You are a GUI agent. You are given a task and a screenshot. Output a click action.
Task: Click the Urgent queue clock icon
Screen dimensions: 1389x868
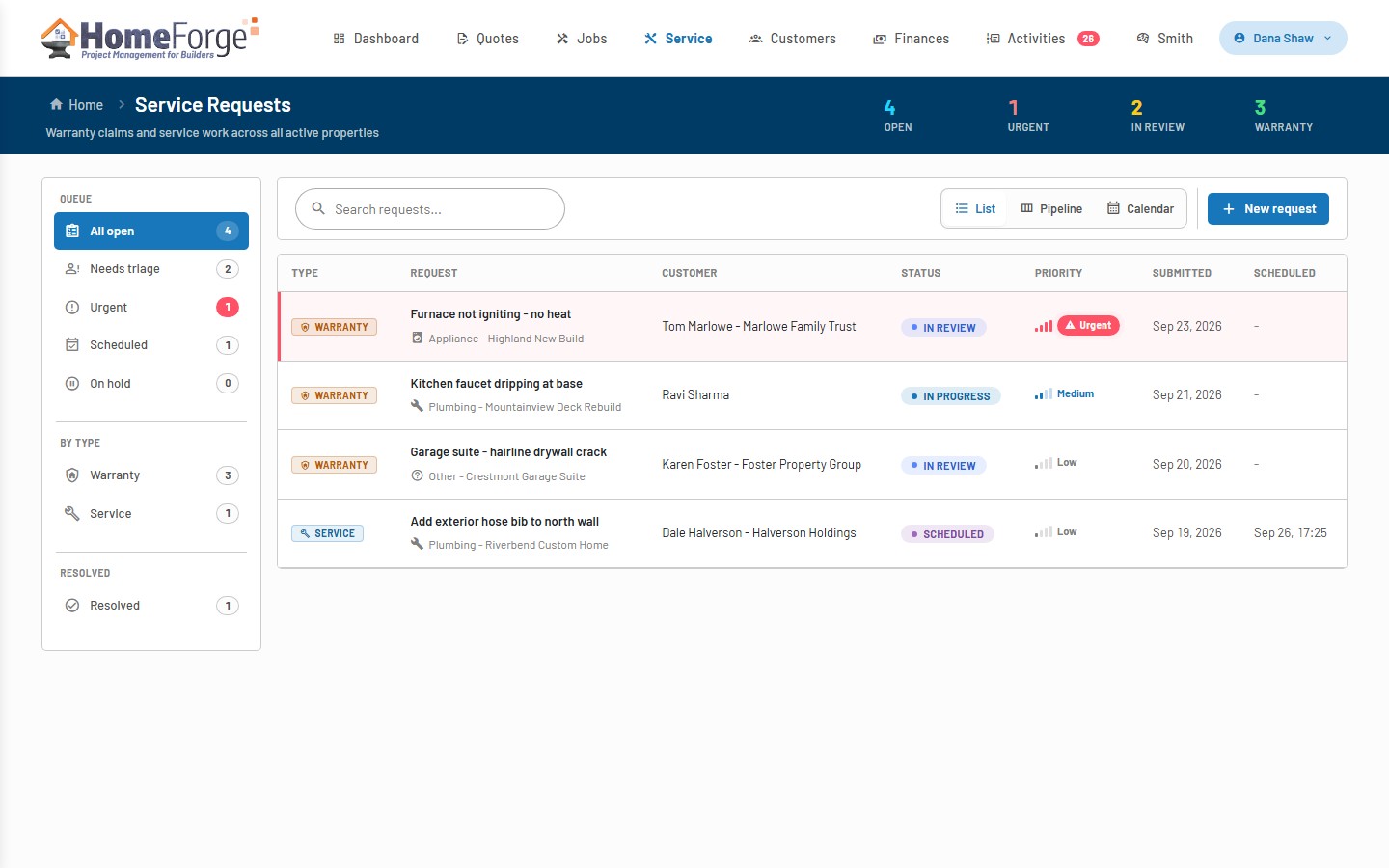[72, 308]
